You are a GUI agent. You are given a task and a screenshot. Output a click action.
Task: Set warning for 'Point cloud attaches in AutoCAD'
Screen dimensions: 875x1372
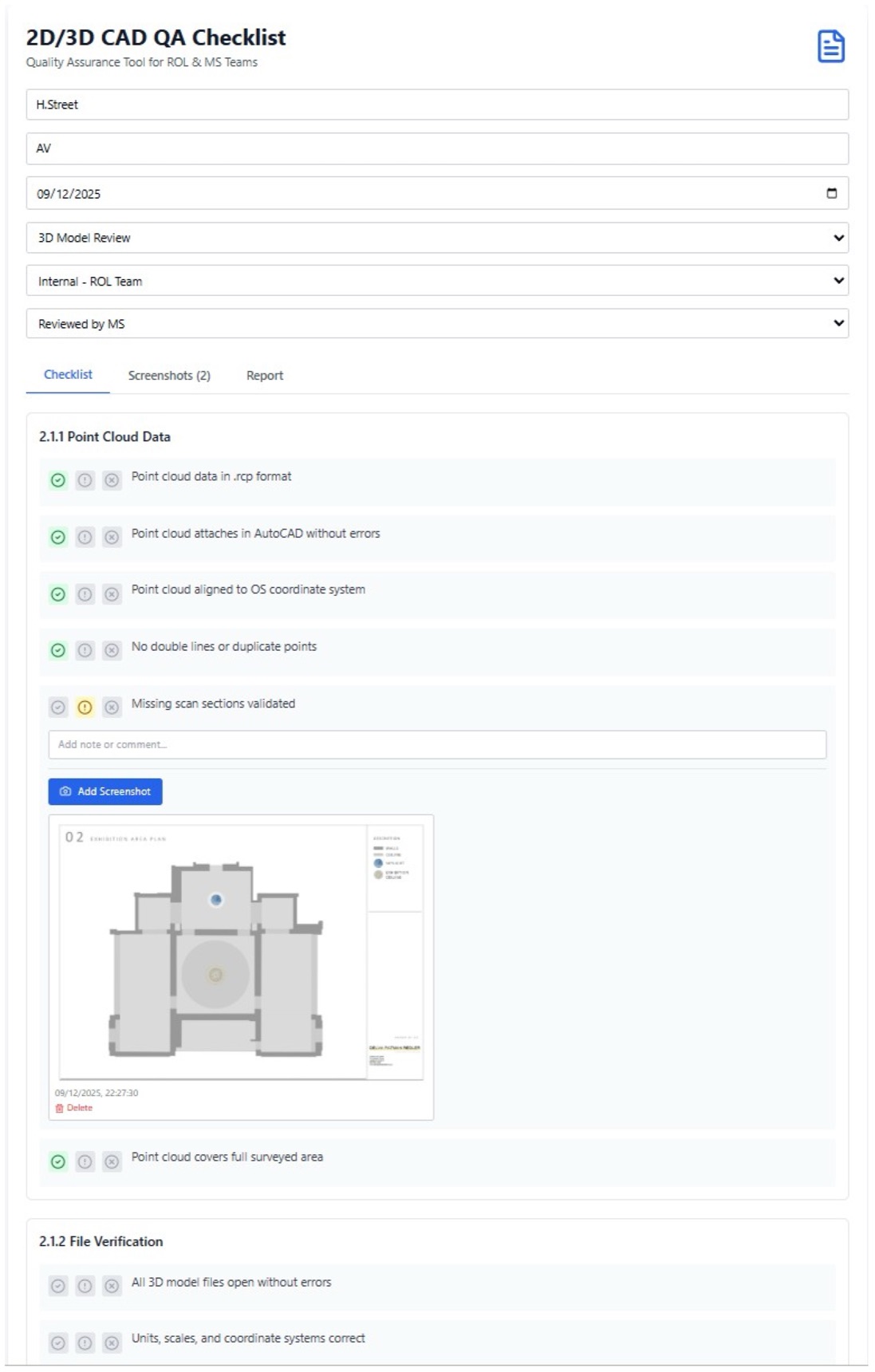[x=85, y=537]
